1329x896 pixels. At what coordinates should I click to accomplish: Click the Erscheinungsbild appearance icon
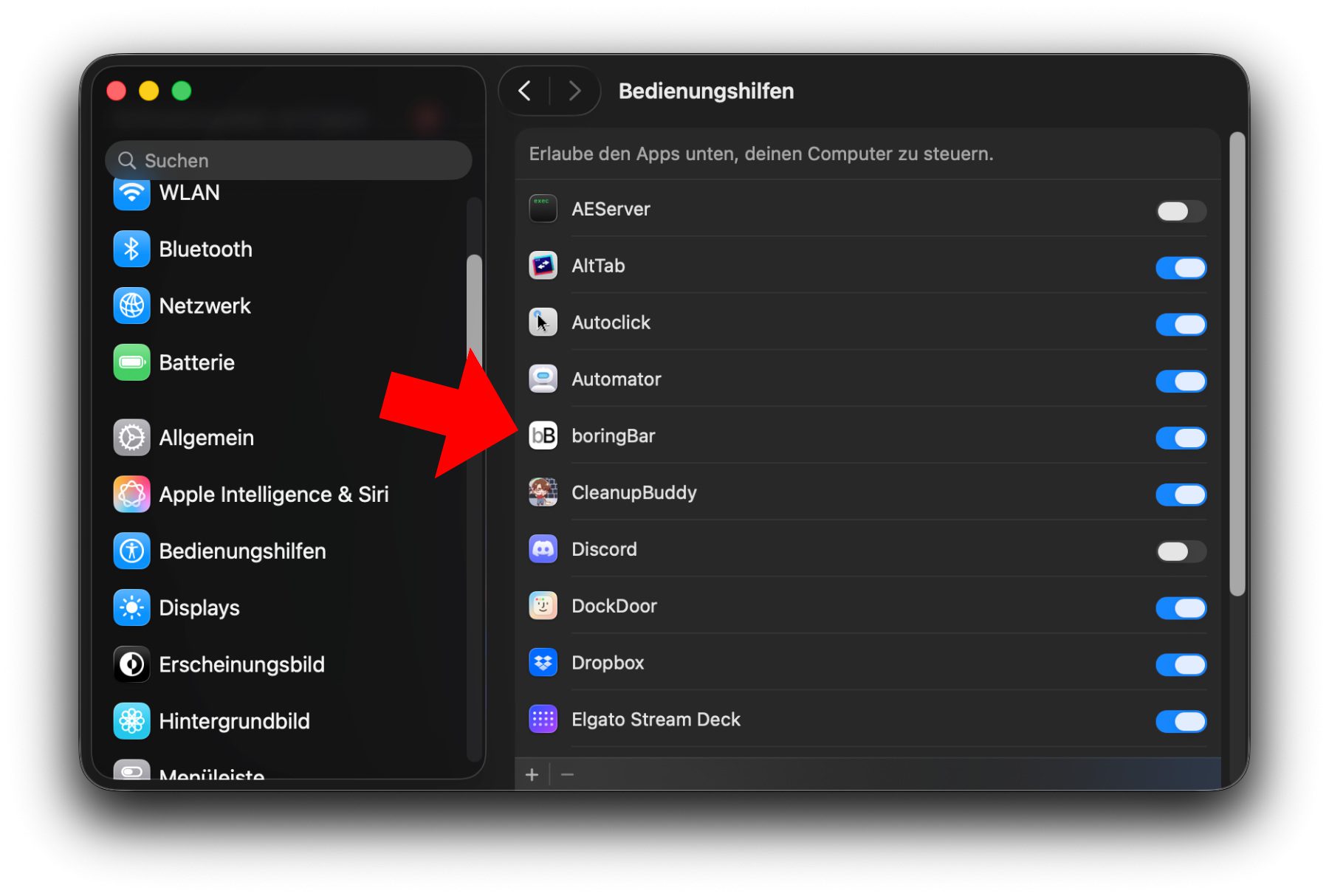pyautogui.click(x=131, y=665)
